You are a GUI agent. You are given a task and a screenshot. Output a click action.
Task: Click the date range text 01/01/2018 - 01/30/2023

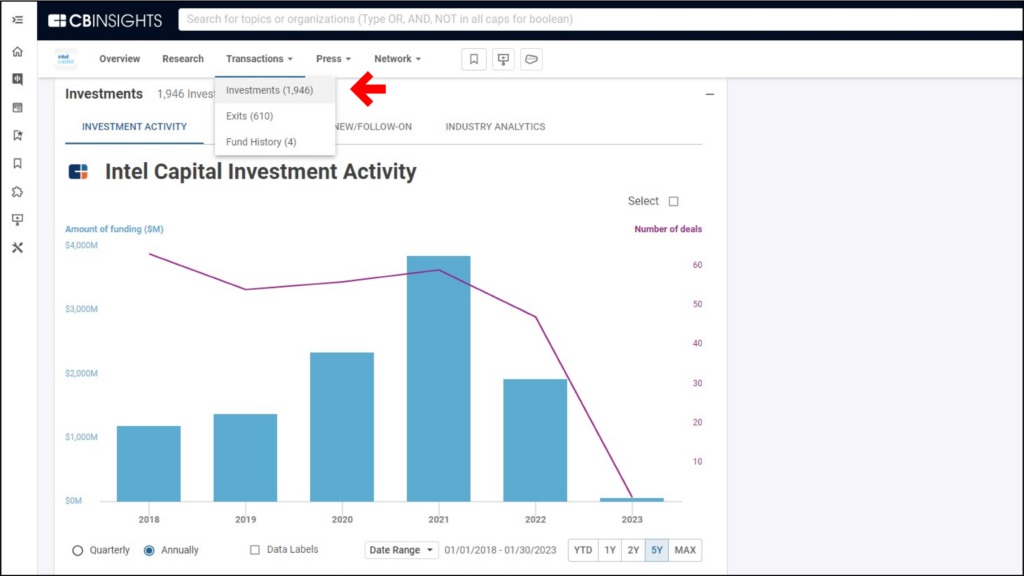coord(500,550)
